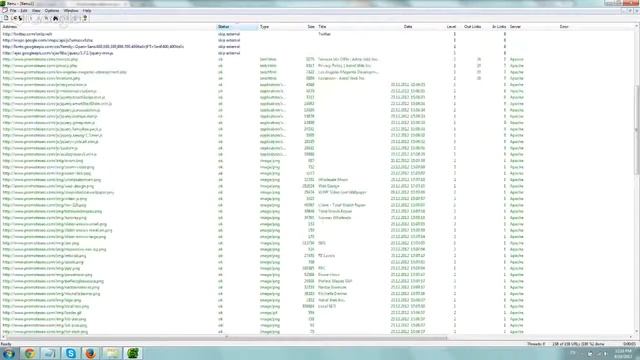Screen dimensions: 640x360
Task: Click the 'SEO' title cell
Action: click(322, 243)
